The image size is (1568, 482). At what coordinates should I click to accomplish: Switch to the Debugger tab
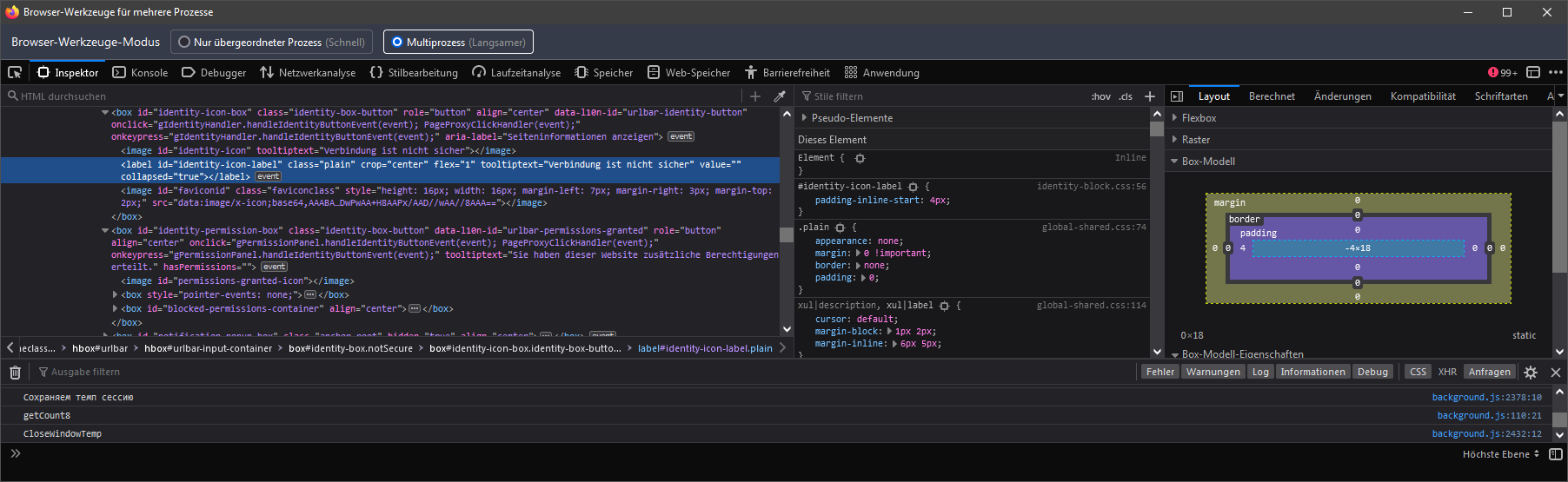214,73
